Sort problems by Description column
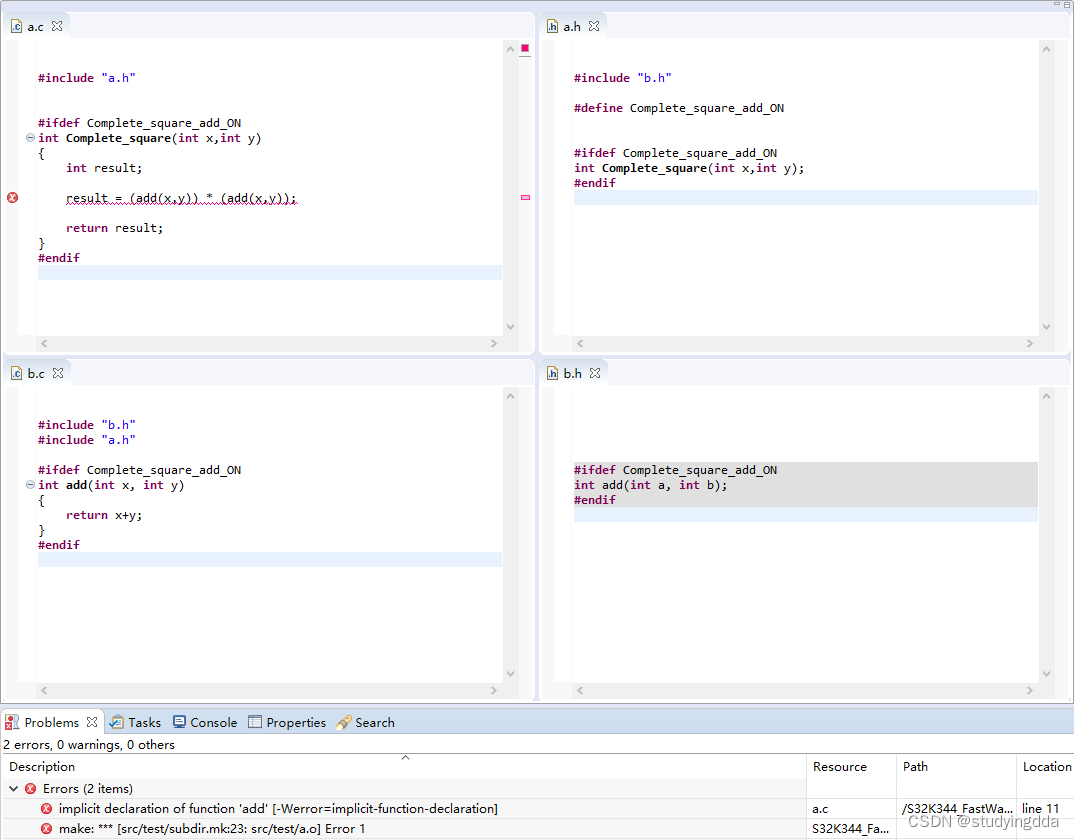Screen dimensions: 1074x840 click(404, 767)
